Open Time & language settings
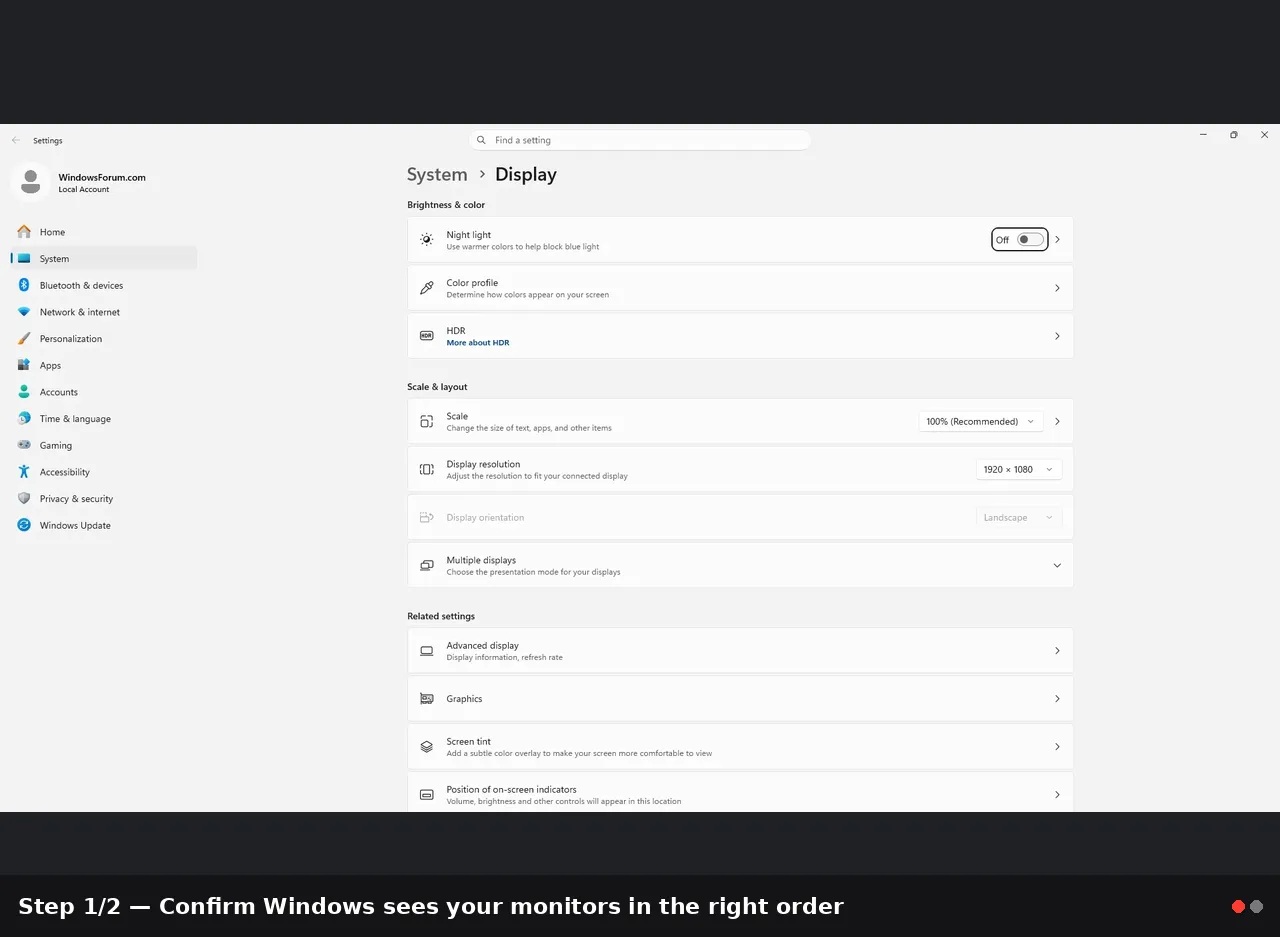This screenshot has height=937, width=1280. (x=104, y=419)
